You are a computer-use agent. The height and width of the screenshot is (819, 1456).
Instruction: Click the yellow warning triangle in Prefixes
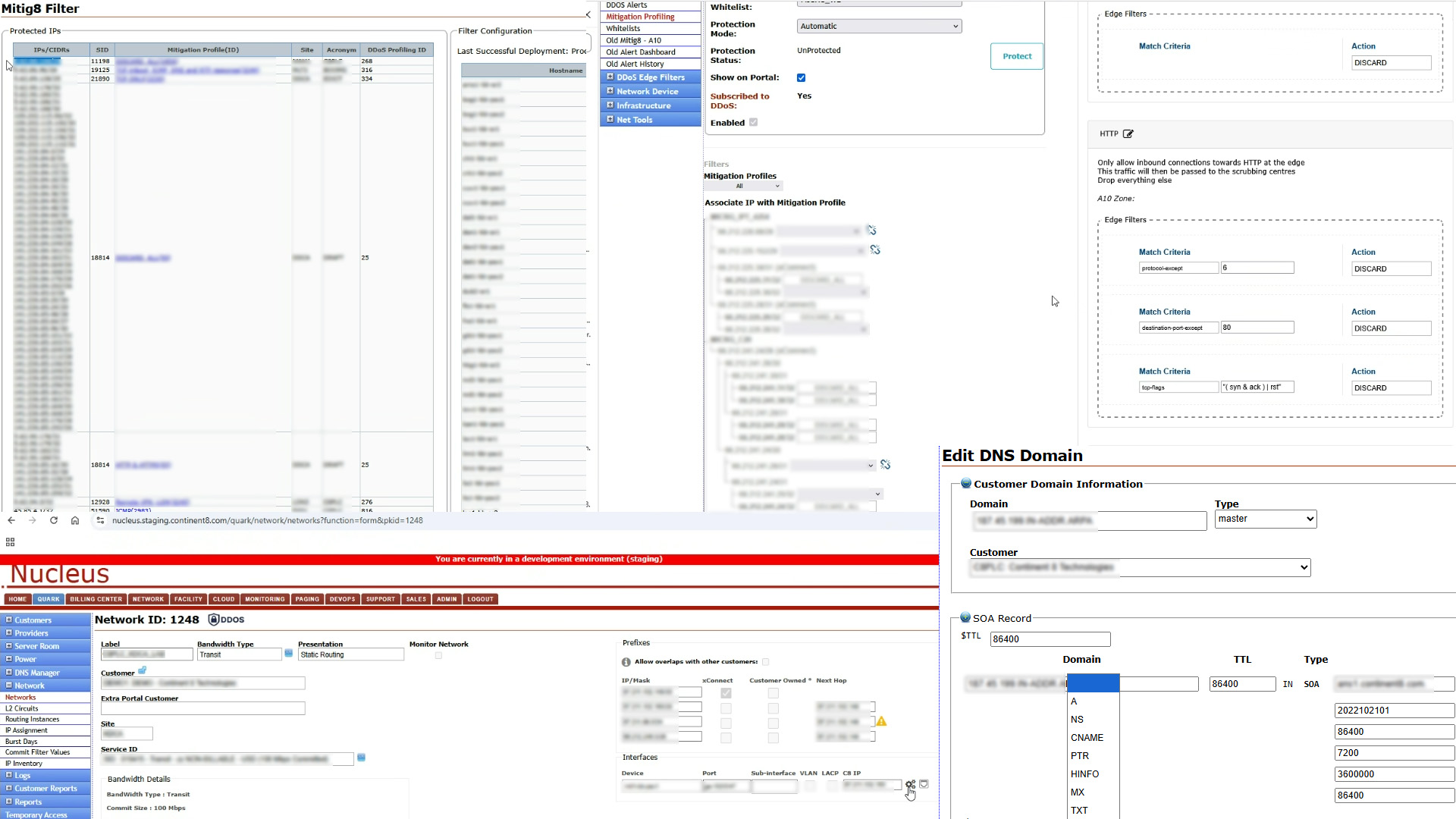click(881, 721)
